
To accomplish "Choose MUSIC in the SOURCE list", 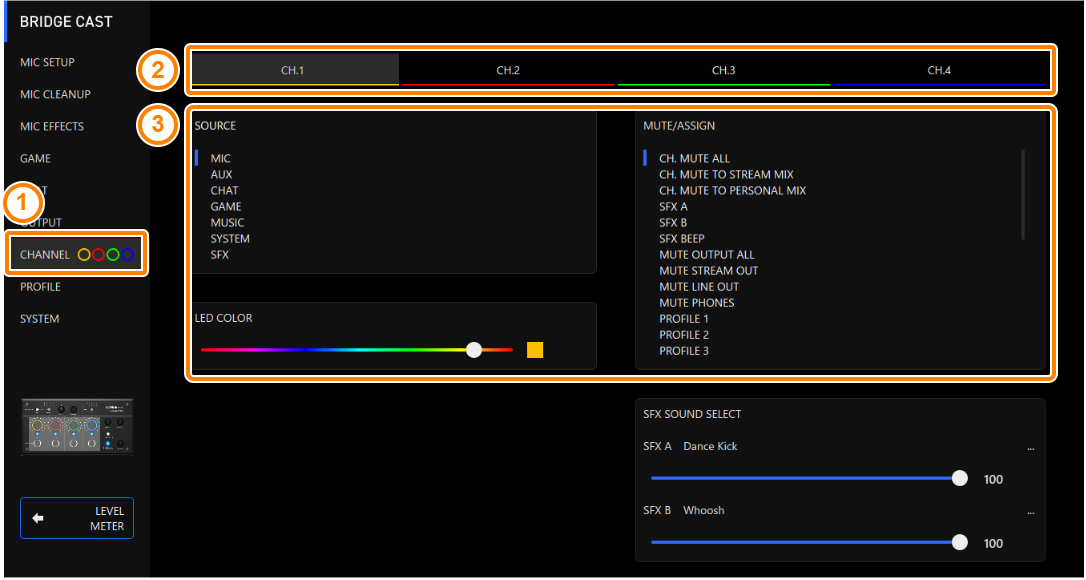I will click(227, 222).
